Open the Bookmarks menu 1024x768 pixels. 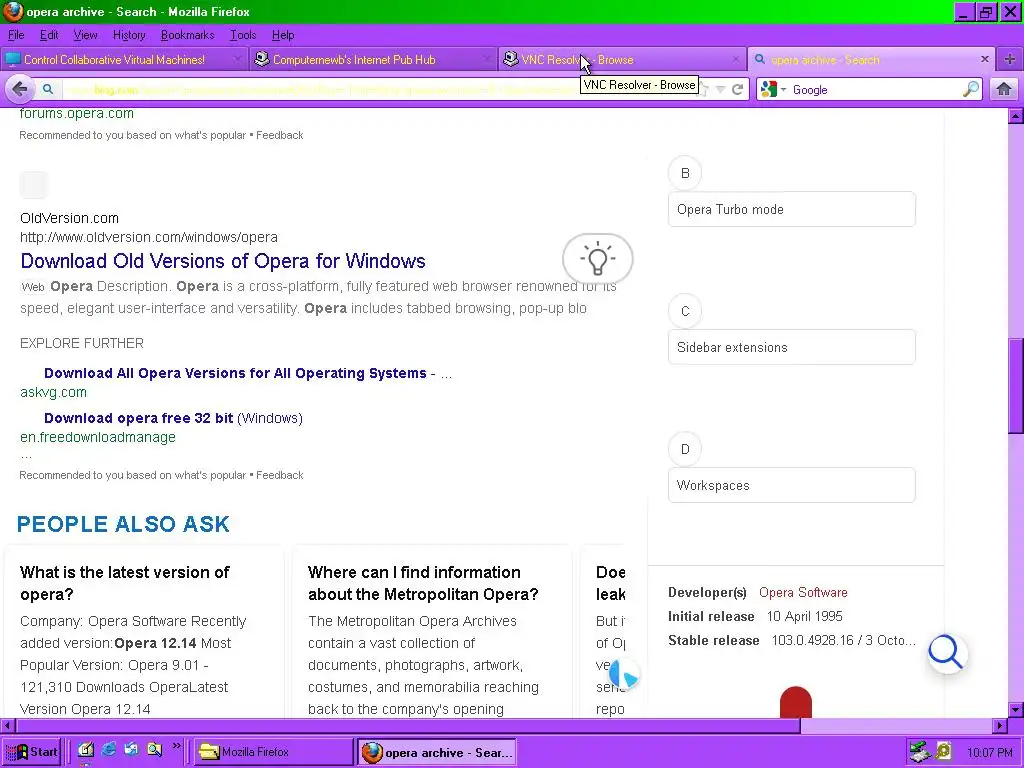[x=187, y=35]
